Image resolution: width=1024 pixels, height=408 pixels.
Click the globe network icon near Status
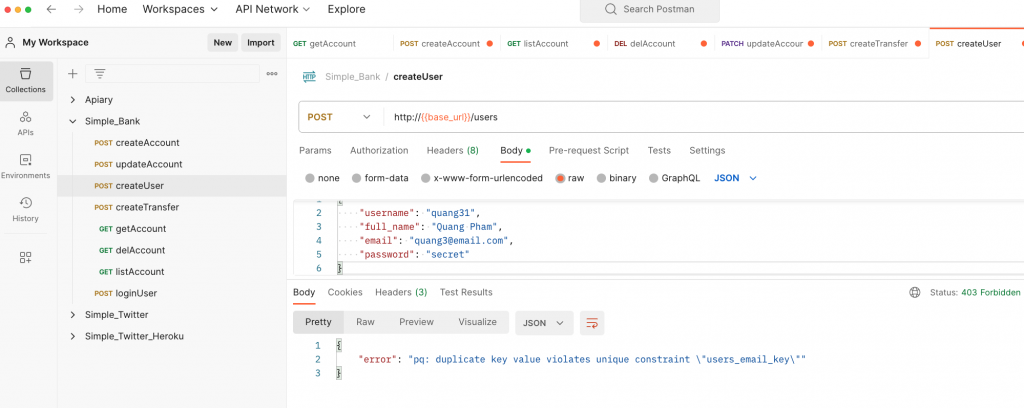coord(914,292)
